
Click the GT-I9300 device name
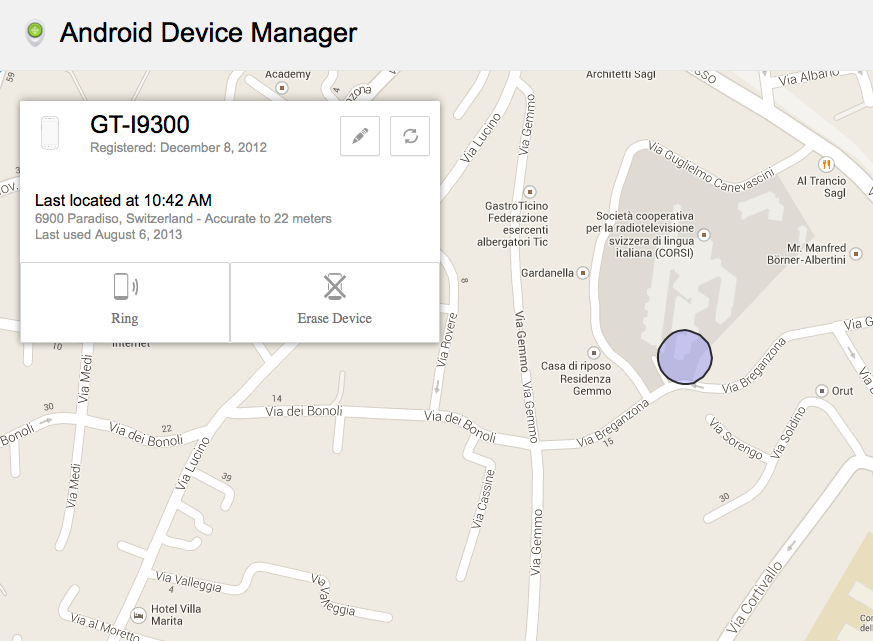click(x=140, y=124)
